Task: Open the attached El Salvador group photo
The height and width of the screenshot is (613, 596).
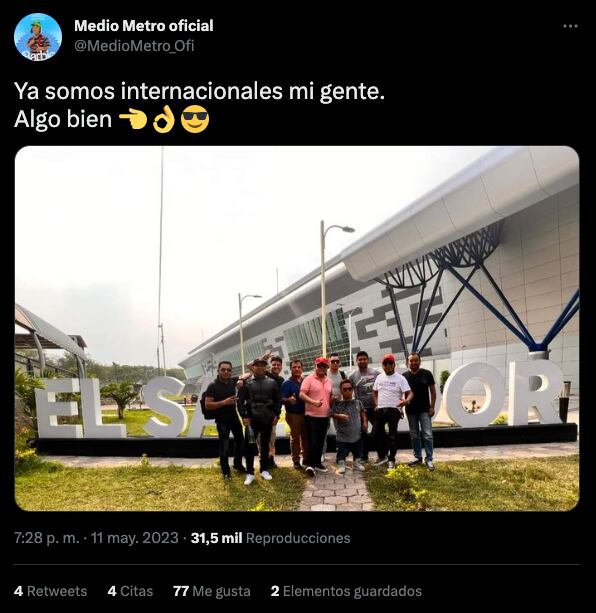Action: coord(297,328)
